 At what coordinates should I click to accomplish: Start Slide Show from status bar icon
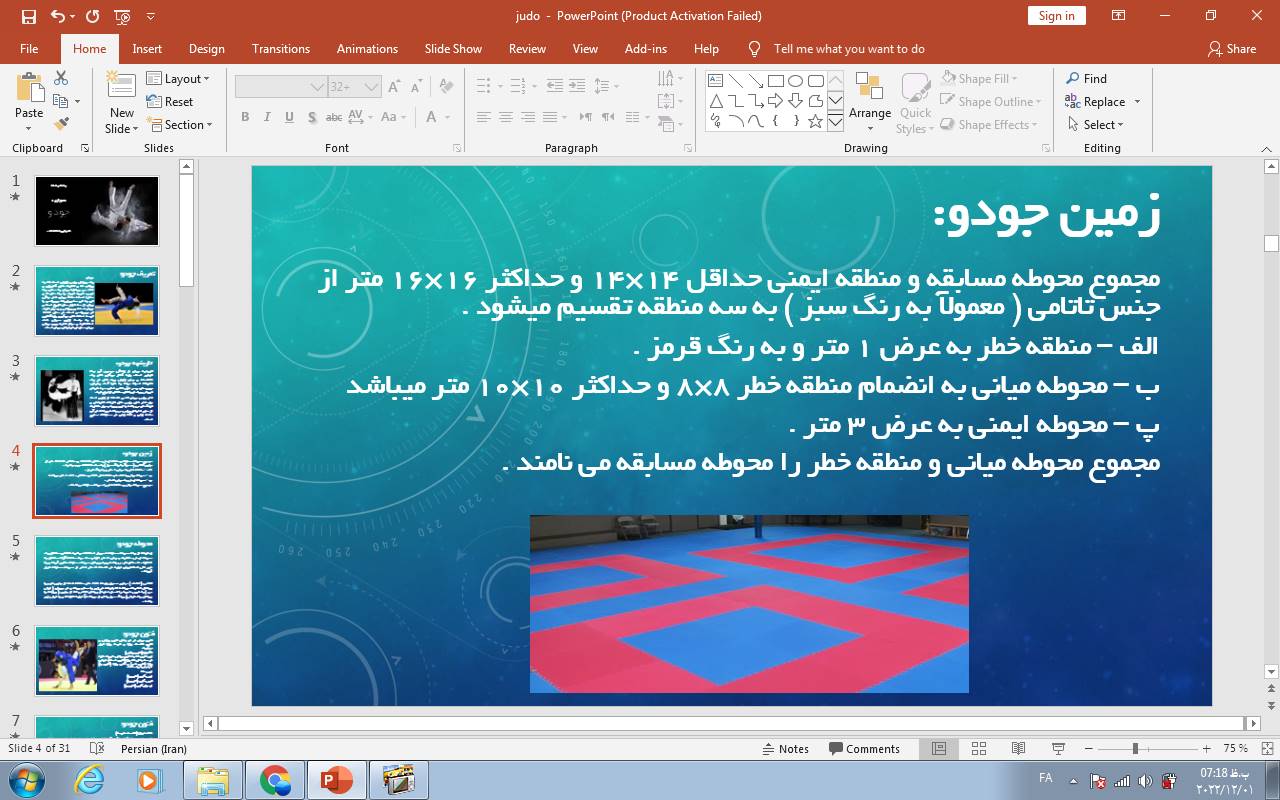click(1058, 749)
